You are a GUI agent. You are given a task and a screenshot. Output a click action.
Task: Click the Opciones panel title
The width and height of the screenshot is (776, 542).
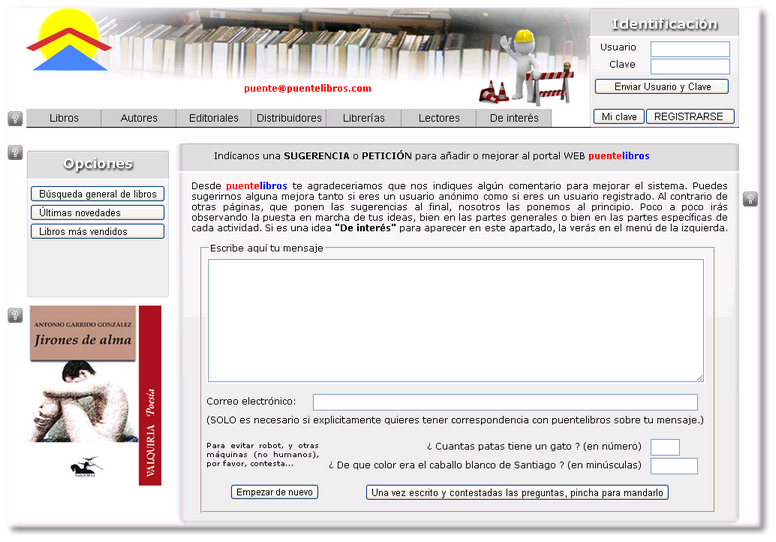pyautogui.click(x=98, y=164)
